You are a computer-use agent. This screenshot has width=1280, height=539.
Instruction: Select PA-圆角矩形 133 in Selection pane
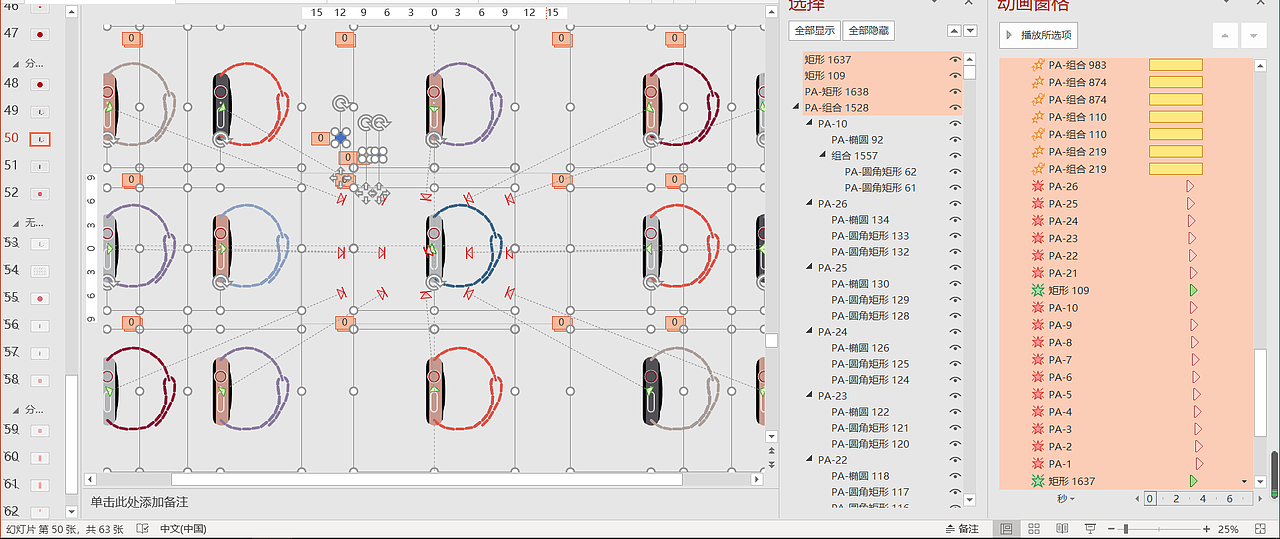(870, 236)
